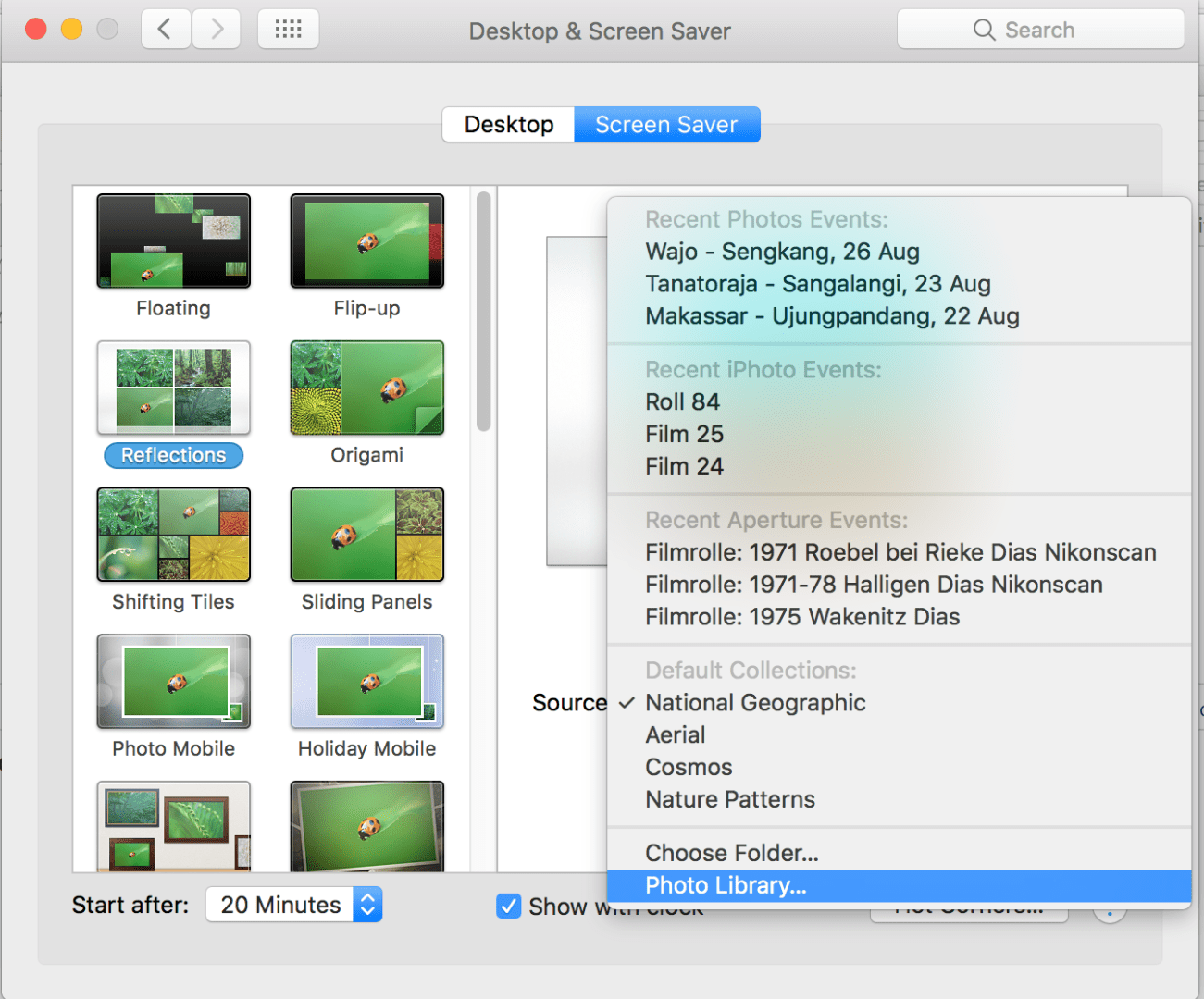Image resolution: width=1204 pixels, height=999 pixels.
Task: Choose the Origami screen saver
Action: 366,388
